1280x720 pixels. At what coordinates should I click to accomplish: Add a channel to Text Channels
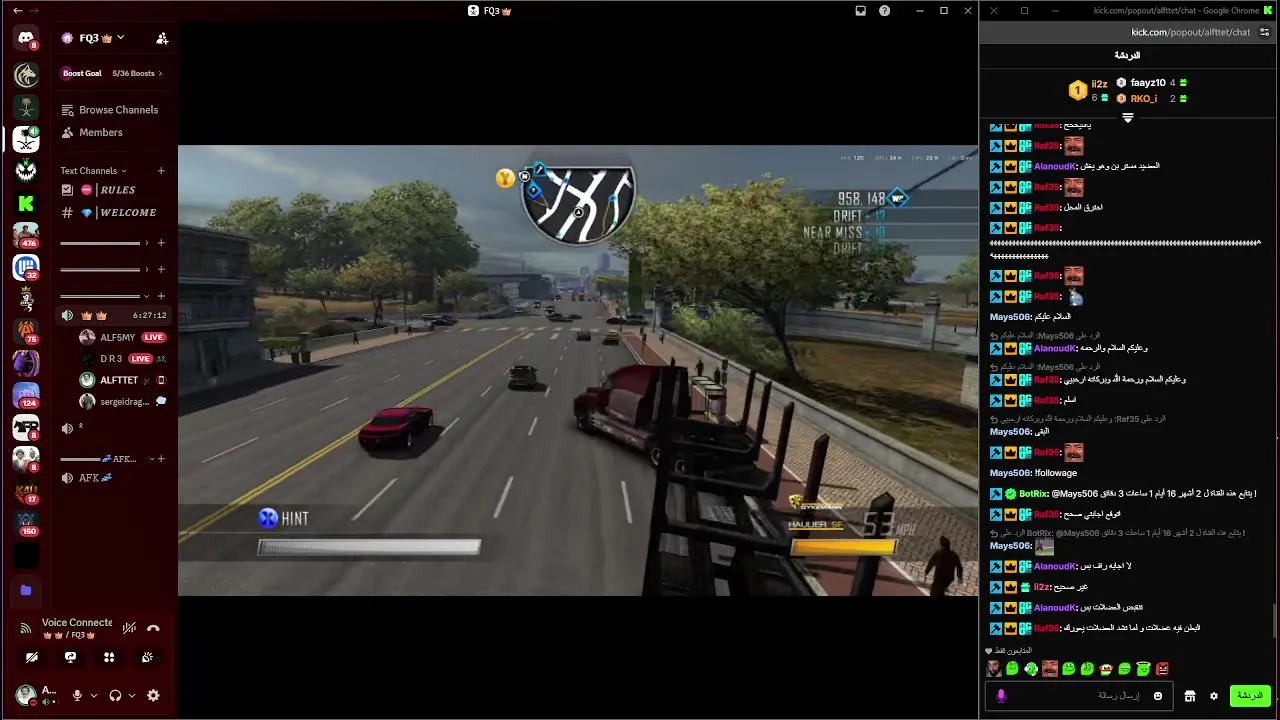click(161, 171)
